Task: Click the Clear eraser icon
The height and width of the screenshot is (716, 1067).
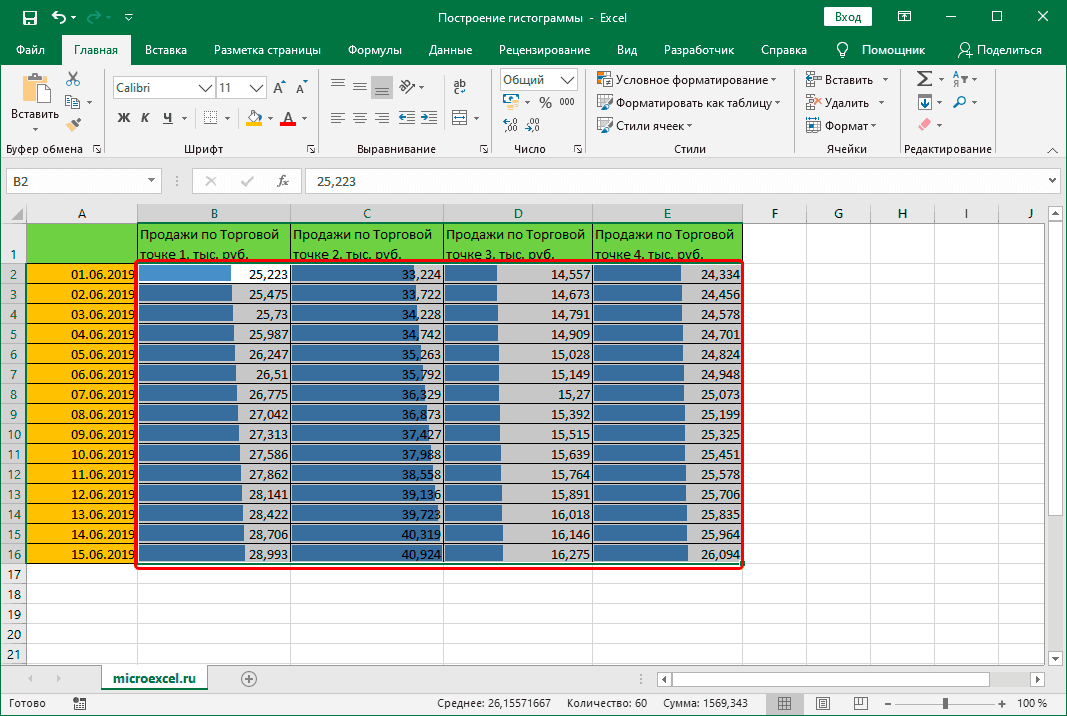Action: [924, 125]
